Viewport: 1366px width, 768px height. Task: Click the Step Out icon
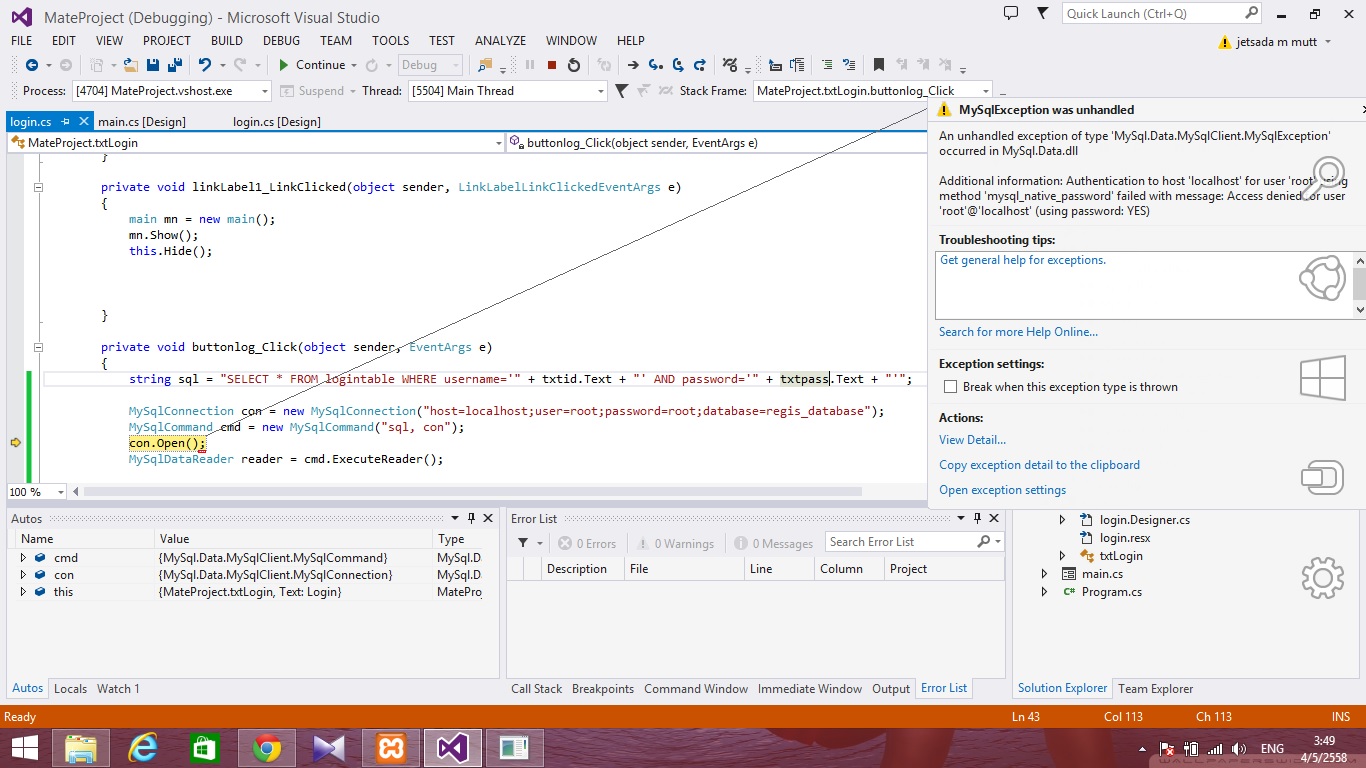(x=702, y=65)
